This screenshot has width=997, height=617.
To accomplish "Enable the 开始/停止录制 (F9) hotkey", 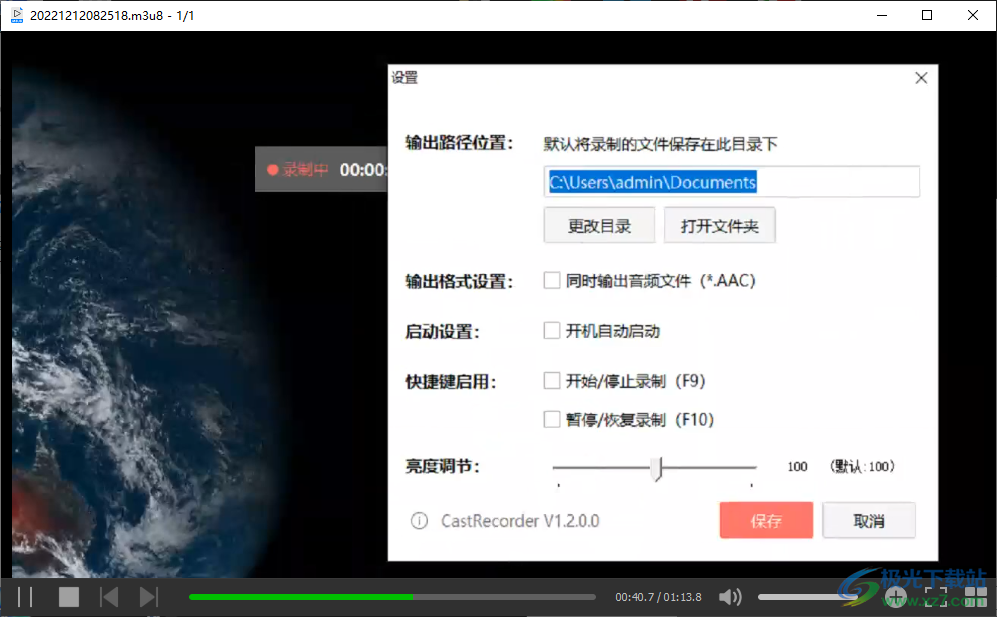I will click(x=551, y=381).
